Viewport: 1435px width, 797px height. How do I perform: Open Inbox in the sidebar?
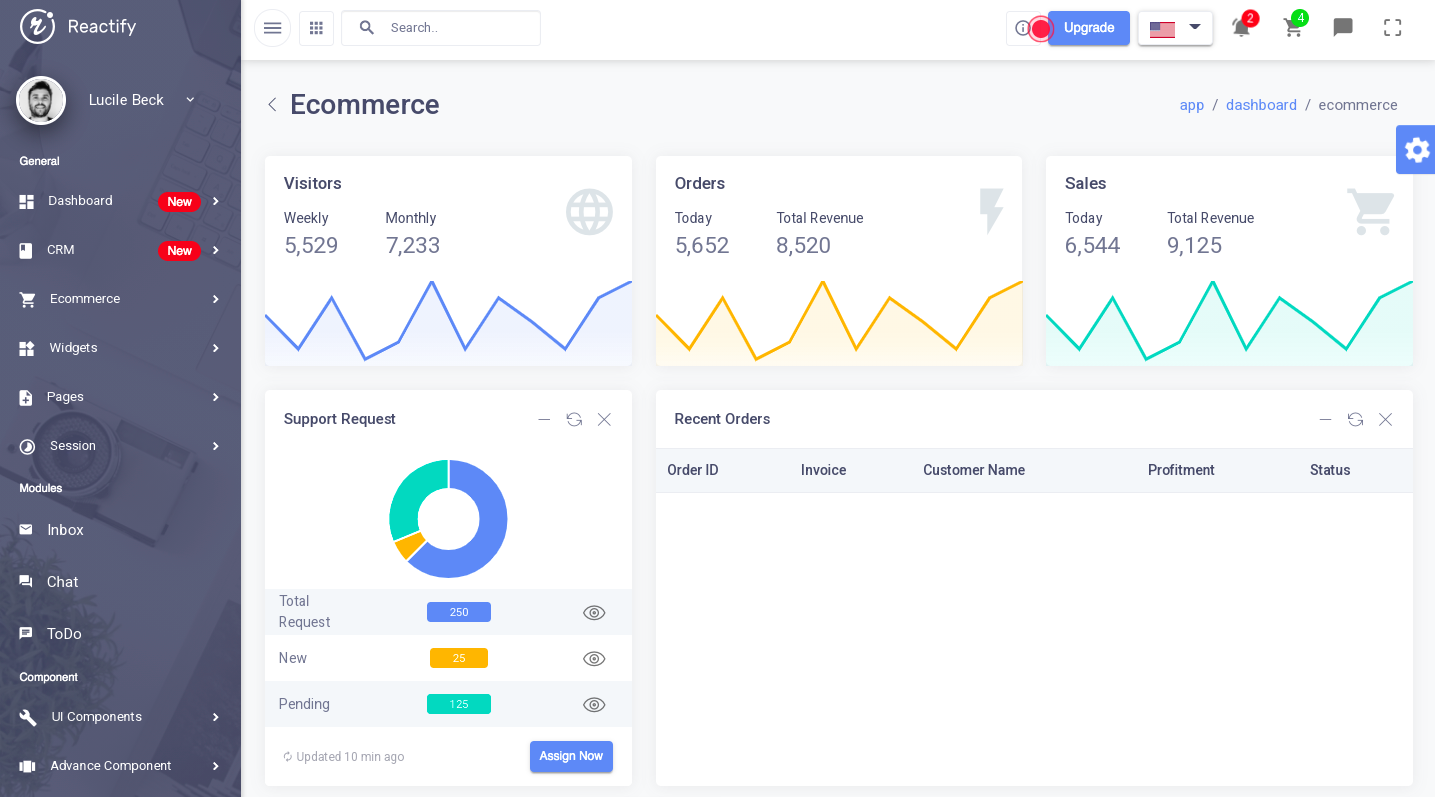click(x=120, y=530)
